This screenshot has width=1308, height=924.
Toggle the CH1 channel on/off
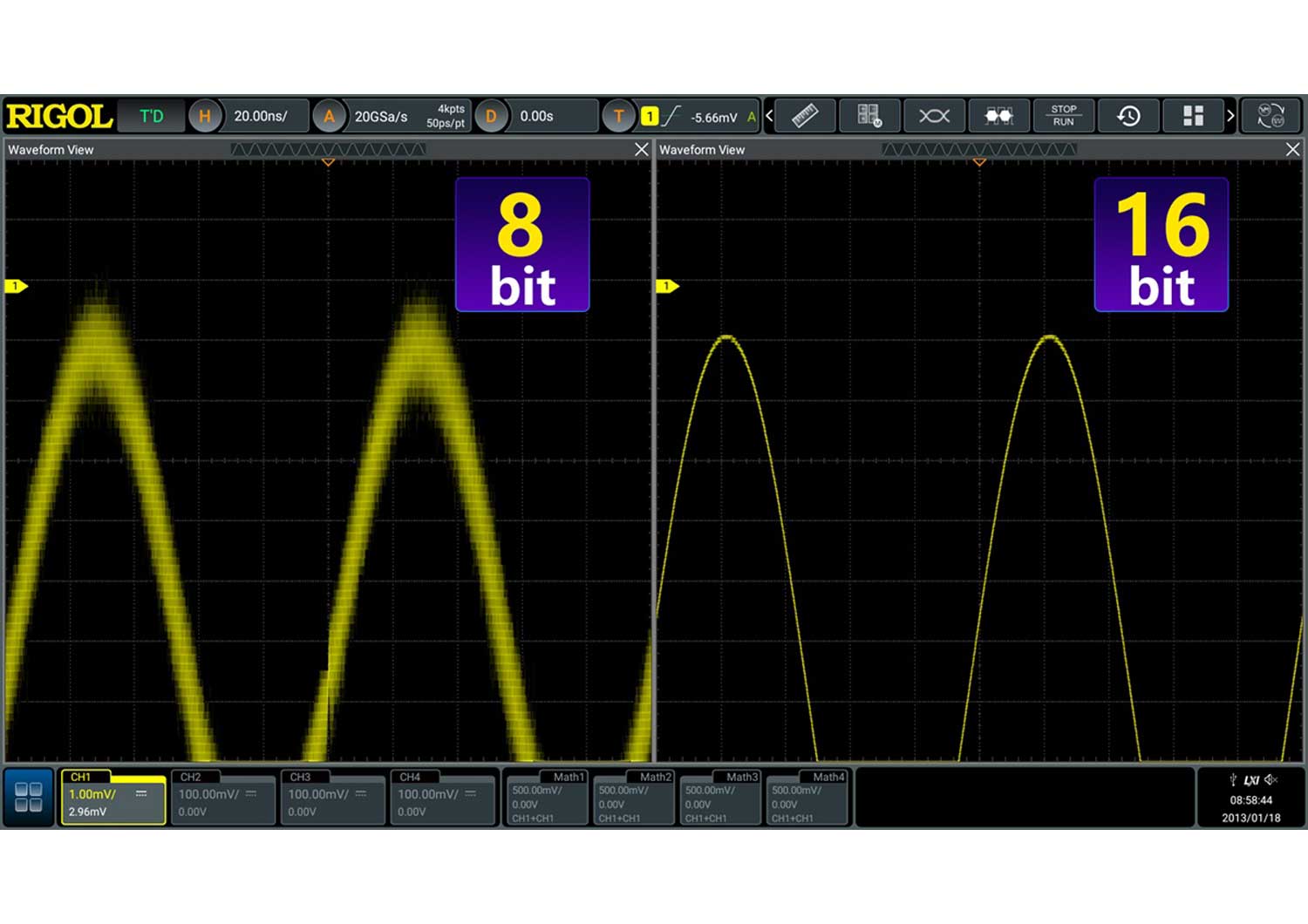click(x=112, y=798)
